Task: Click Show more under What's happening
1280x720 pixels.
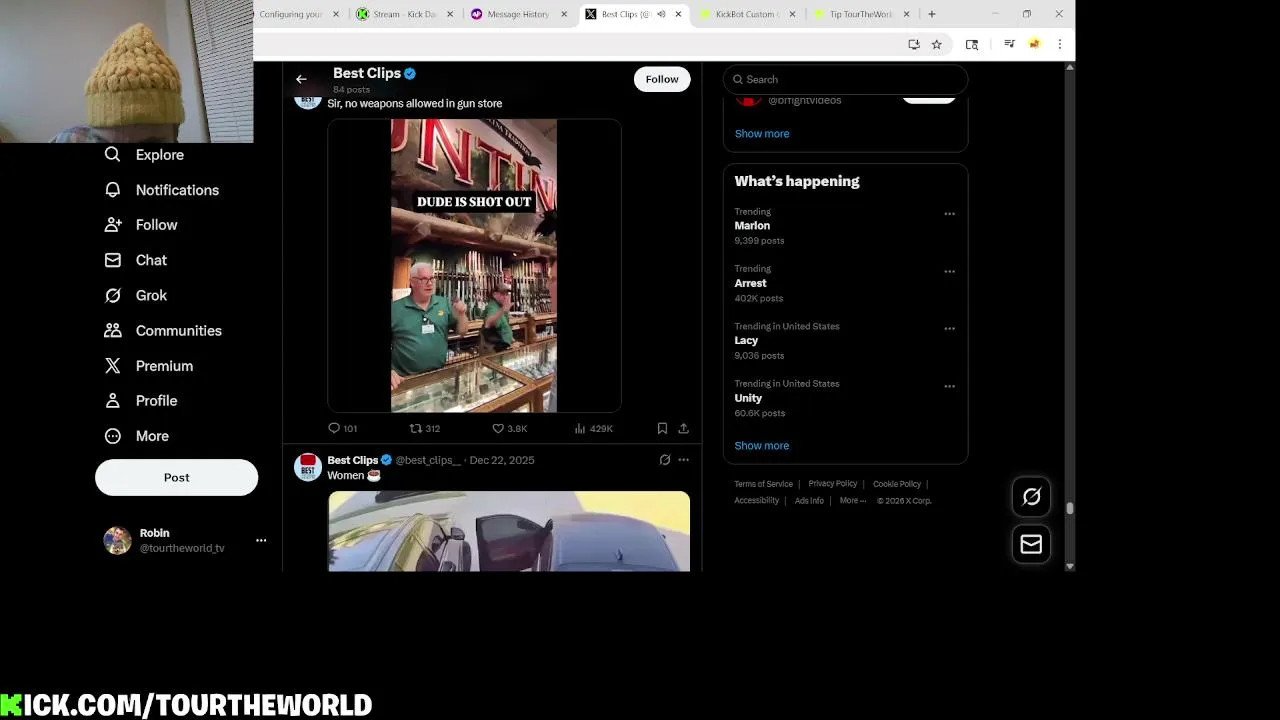Action: point(762,445)
